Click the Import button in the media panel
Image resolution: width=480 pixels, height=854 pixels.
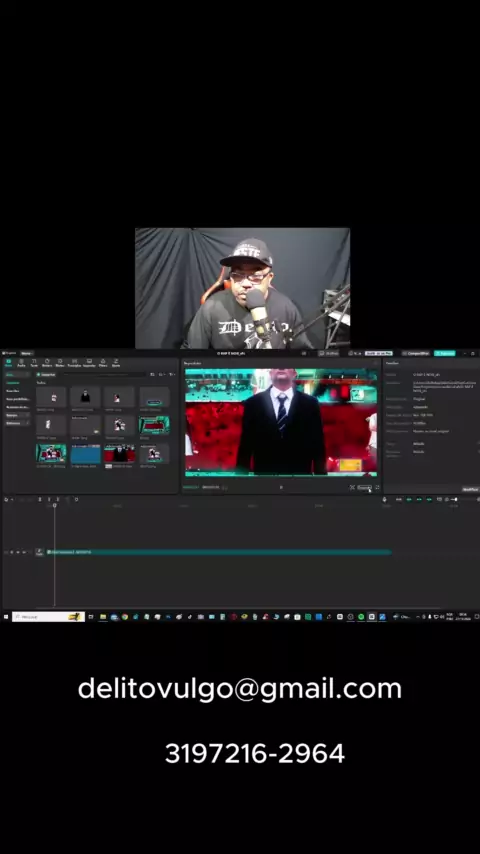click(46, 375)
